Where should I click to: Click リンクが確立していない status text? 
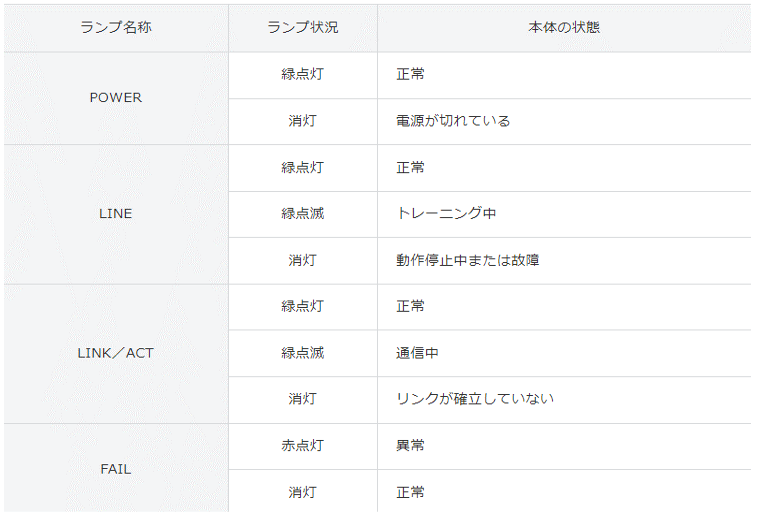tap(475, 399)
